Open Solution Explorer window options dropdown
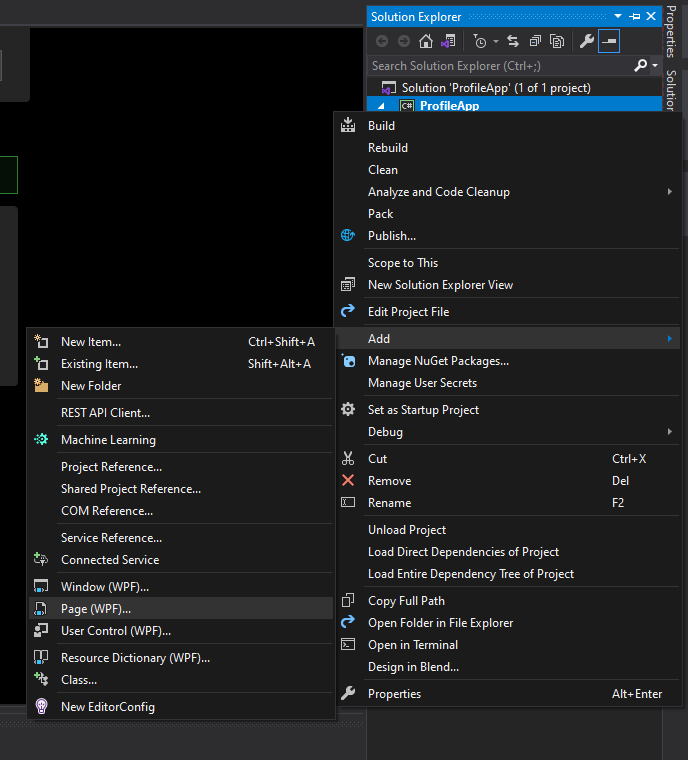688x760 pixels. pos(618,16)
